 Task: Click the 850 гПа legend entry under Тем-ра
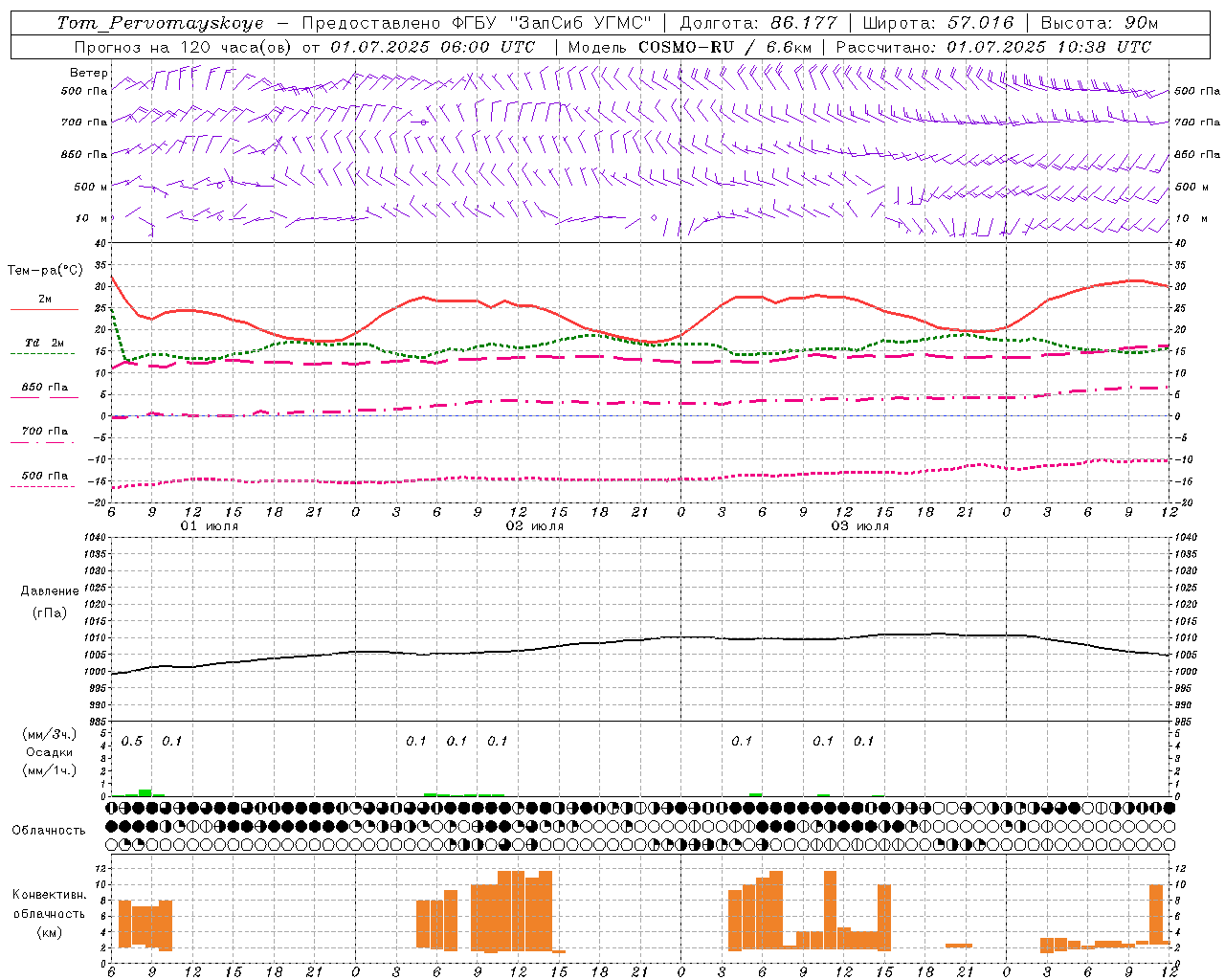(45, 388)
